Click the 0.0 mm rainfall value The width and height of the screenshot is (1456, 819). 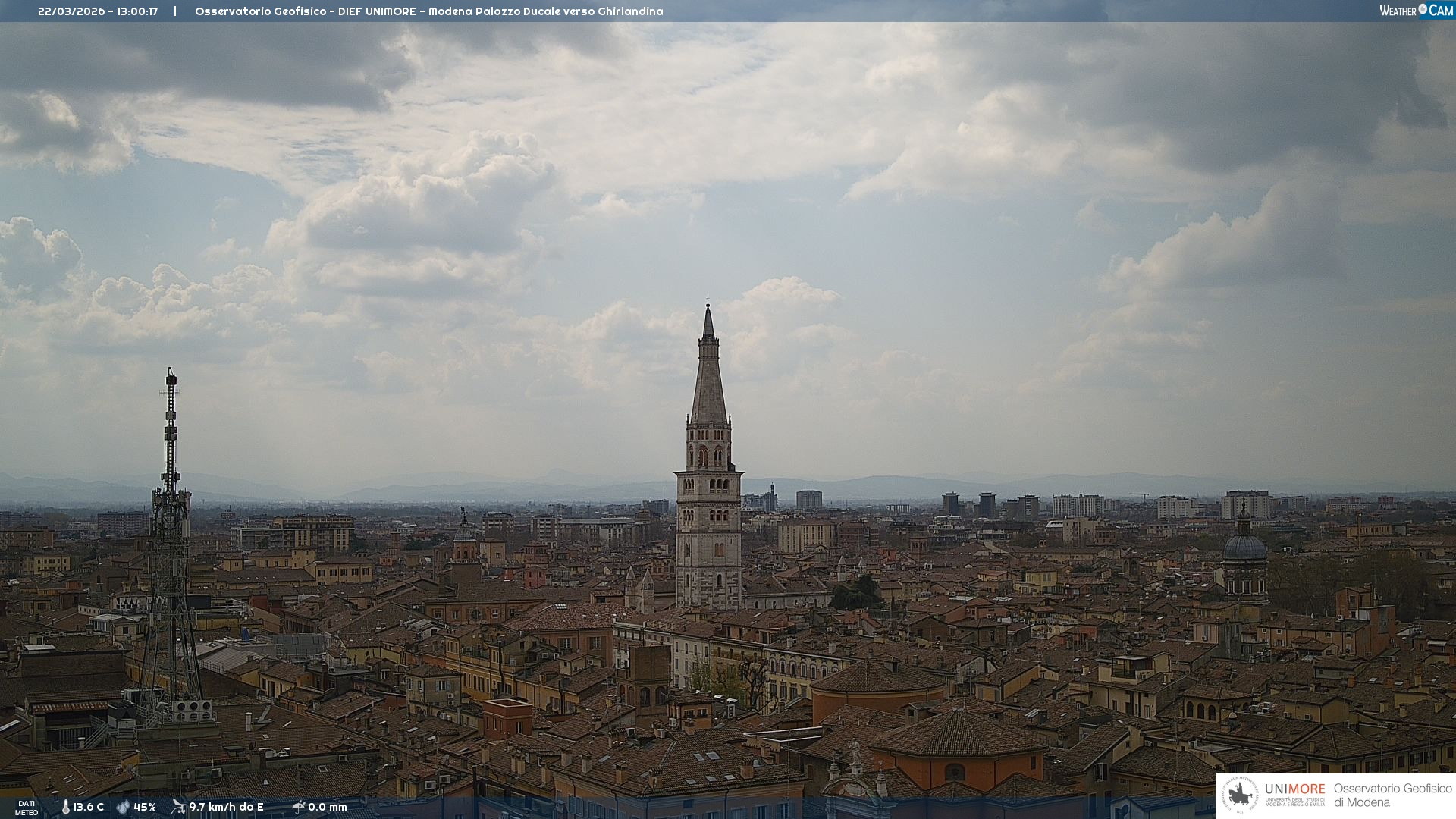(x=328, y=807)
